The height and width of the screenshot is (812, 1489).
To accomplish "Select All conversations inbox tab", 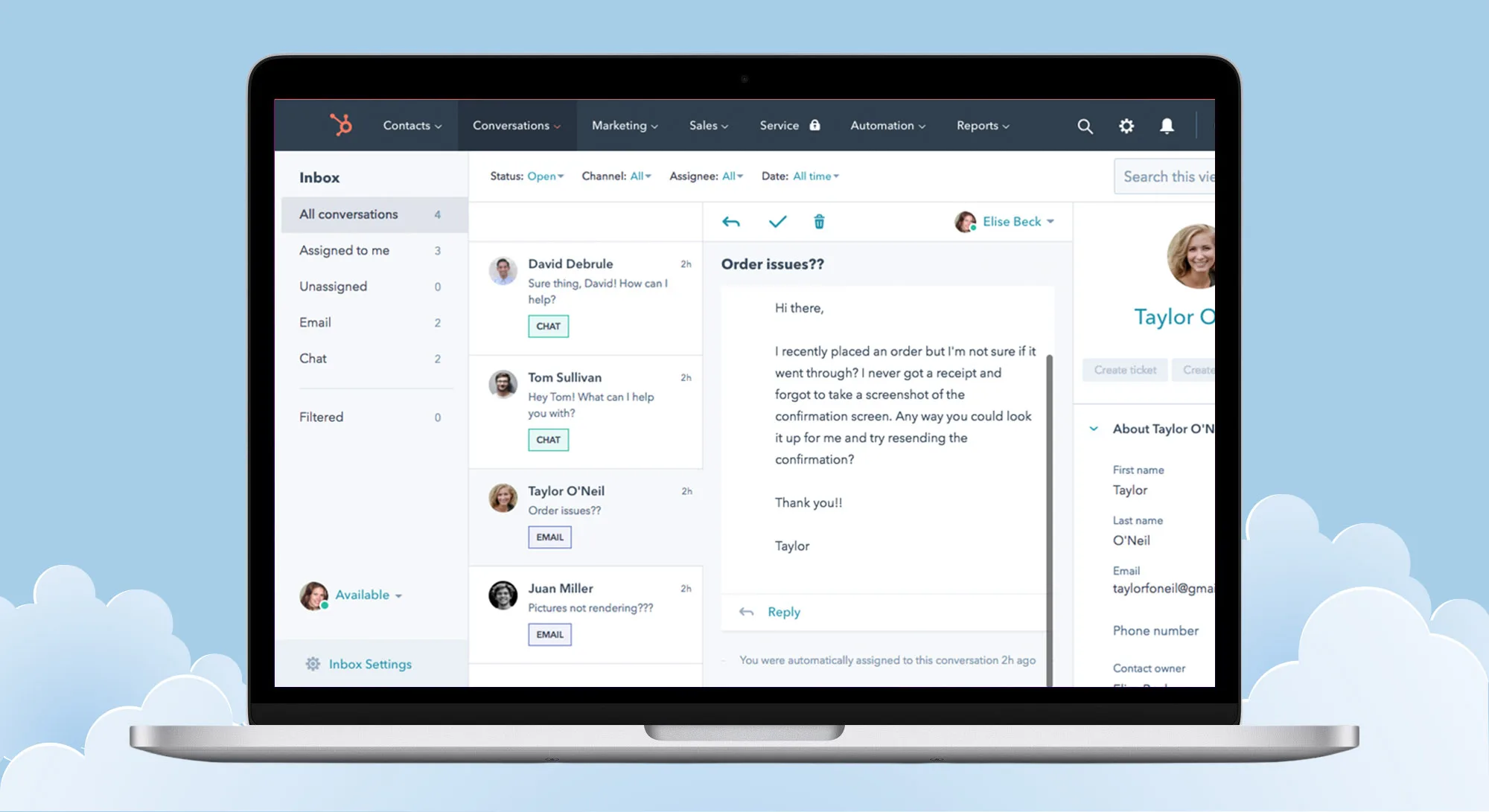I will (x=370, y=214).
